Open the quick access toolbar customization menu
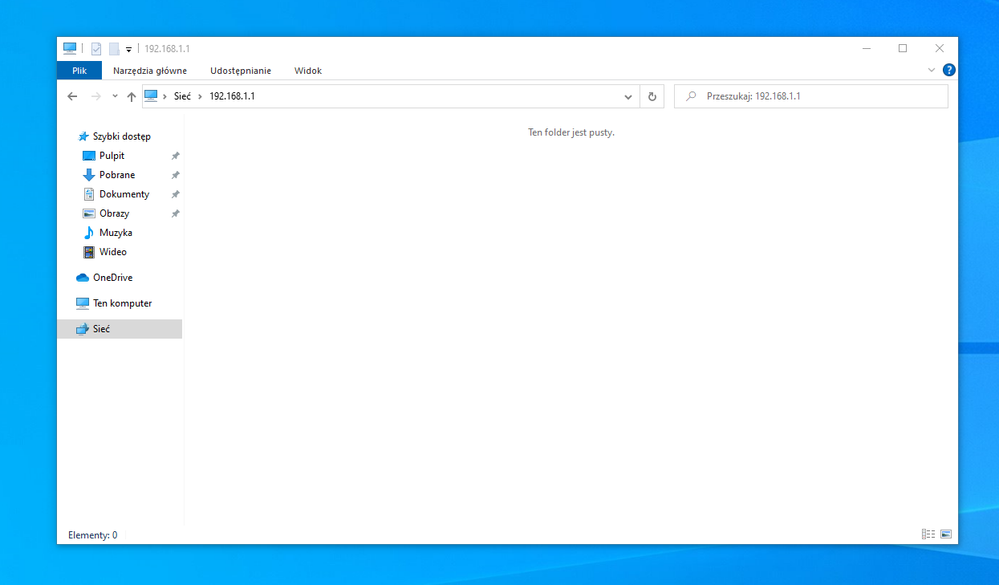This screenshot has height=585, width=999. tap(129, 47)
